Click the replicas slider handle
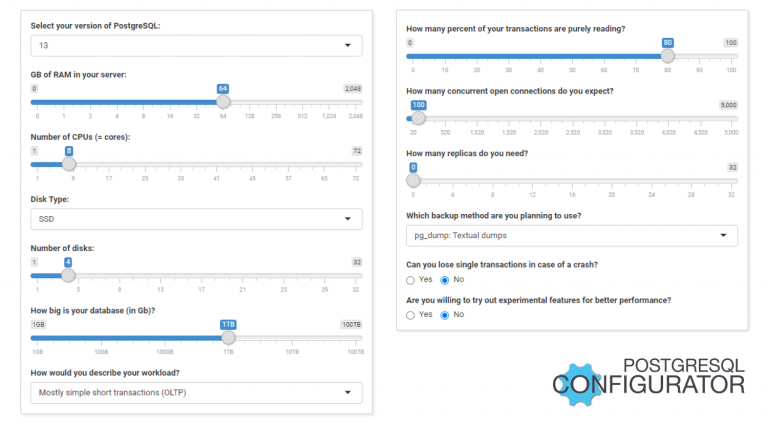Screen dimensions: 768x424 click(x=413, y=181)
